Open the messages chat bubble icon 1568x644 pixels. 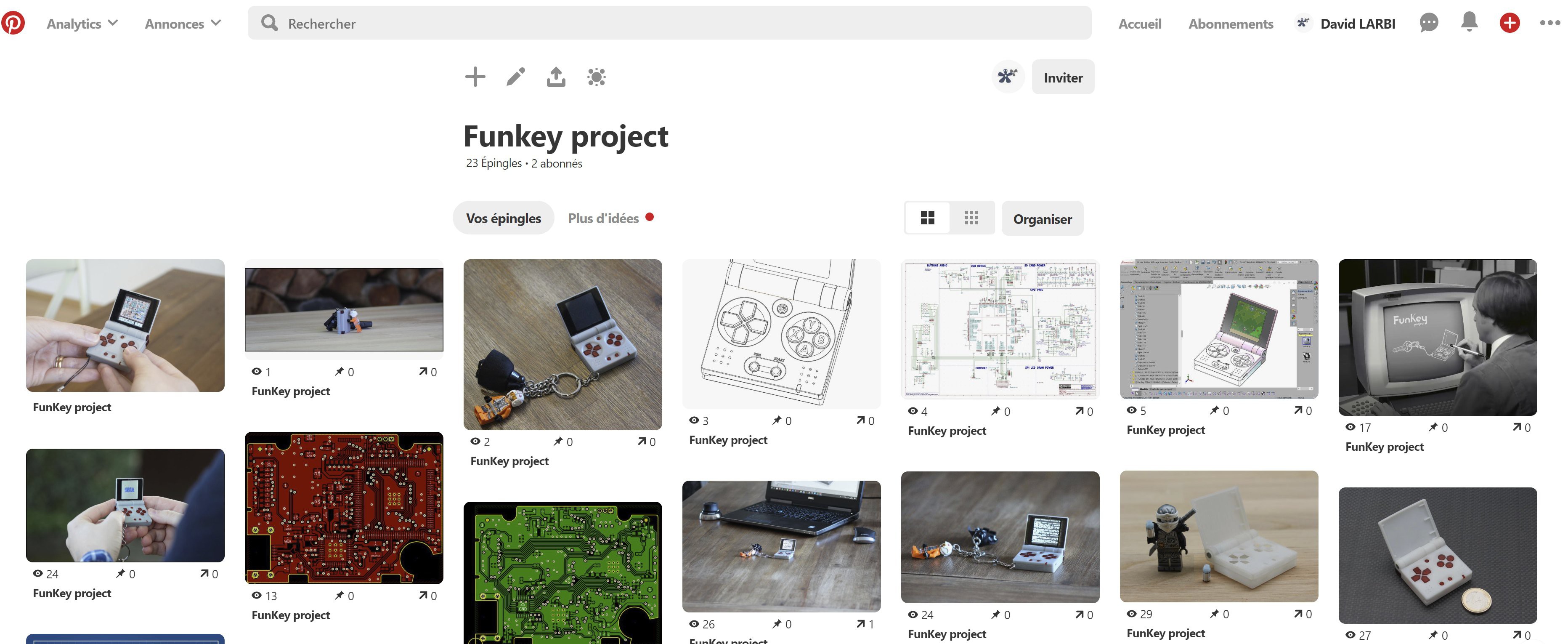pos(1429,23)
